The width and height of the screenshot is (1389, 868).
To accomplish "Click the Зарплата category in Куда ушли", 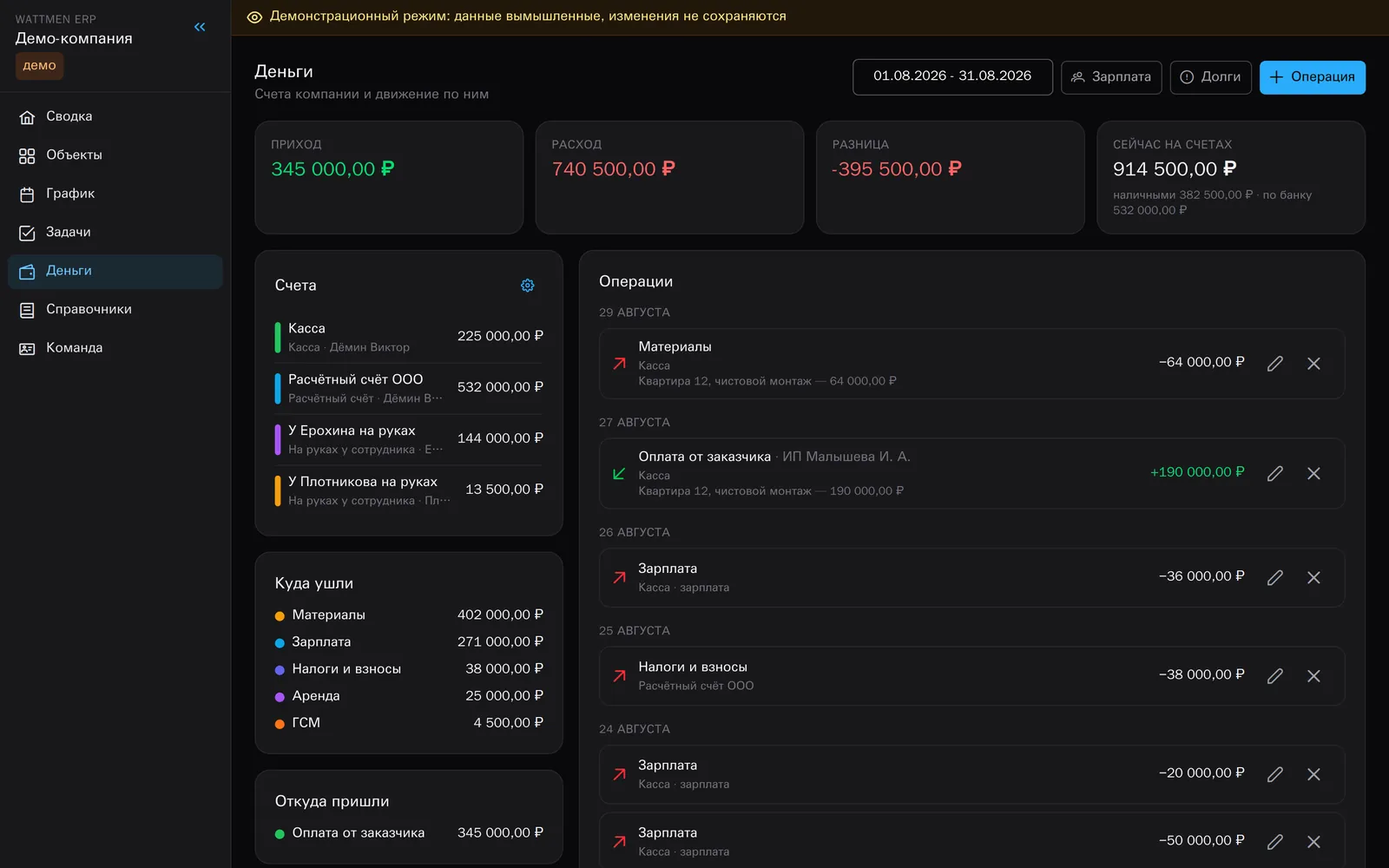I will [x=409, y=641].
